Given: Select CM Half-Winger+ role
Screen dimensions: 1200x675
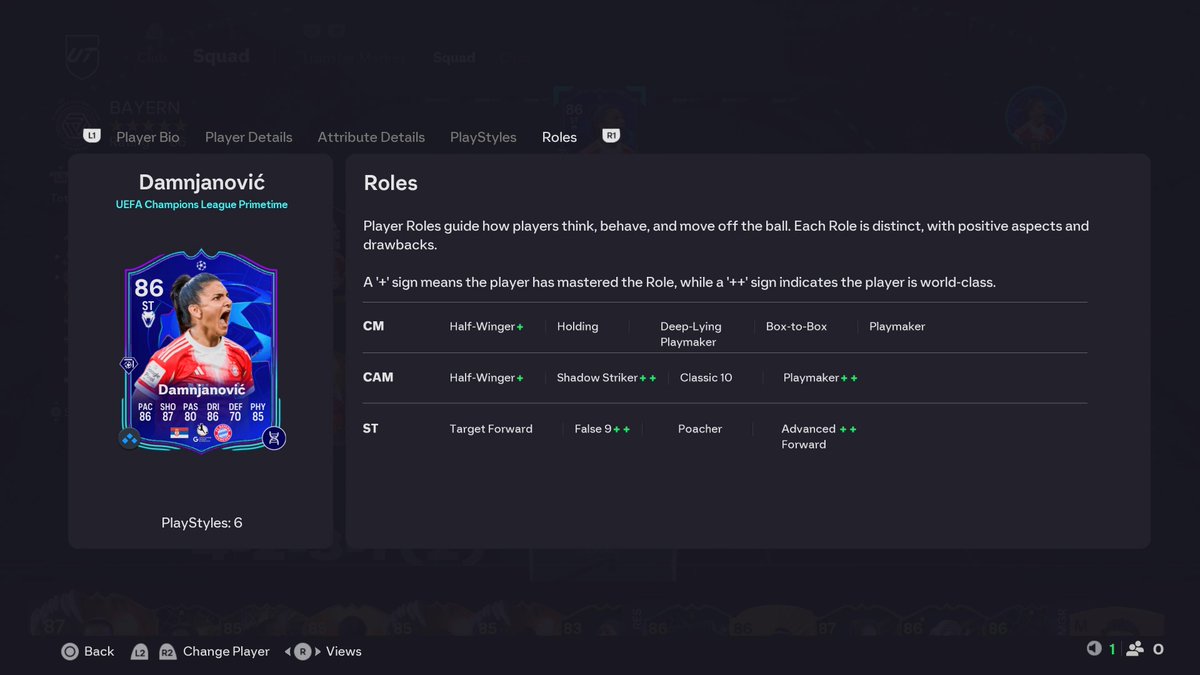Looking at the screenshot, I should 487,327.
